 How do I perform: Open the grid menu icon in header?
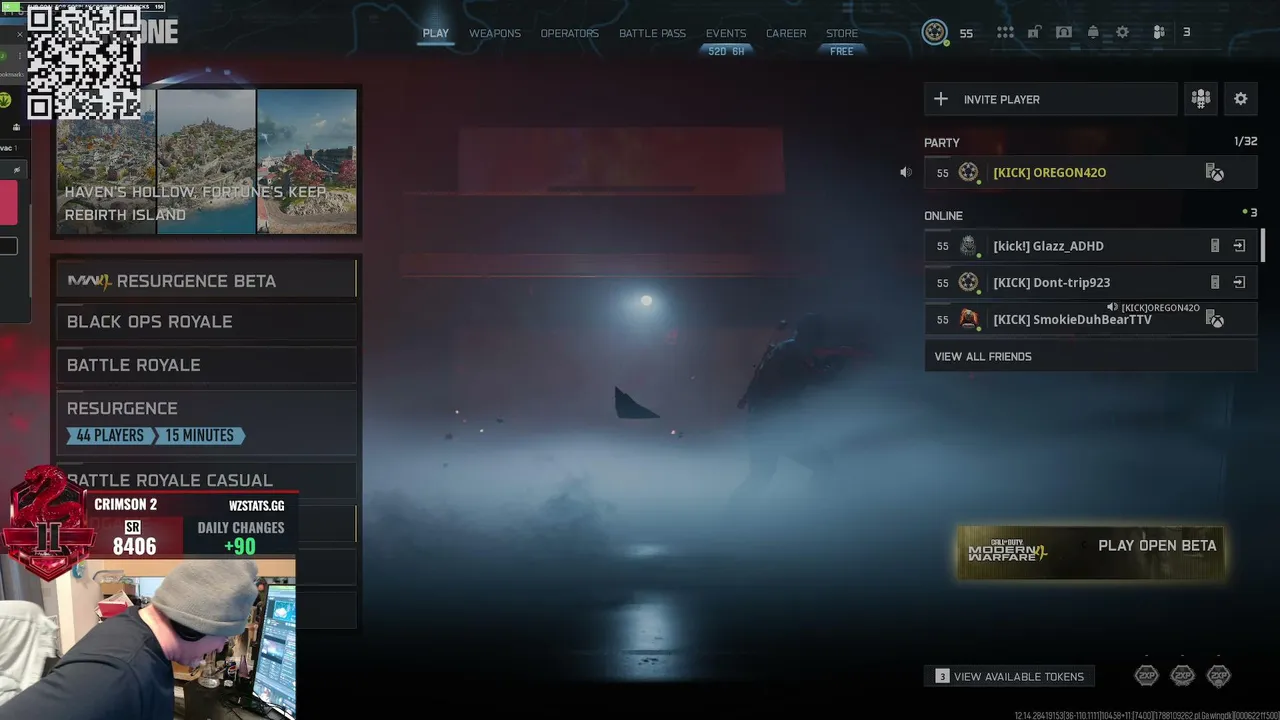pyautogui.click(x=1005, y=33)
